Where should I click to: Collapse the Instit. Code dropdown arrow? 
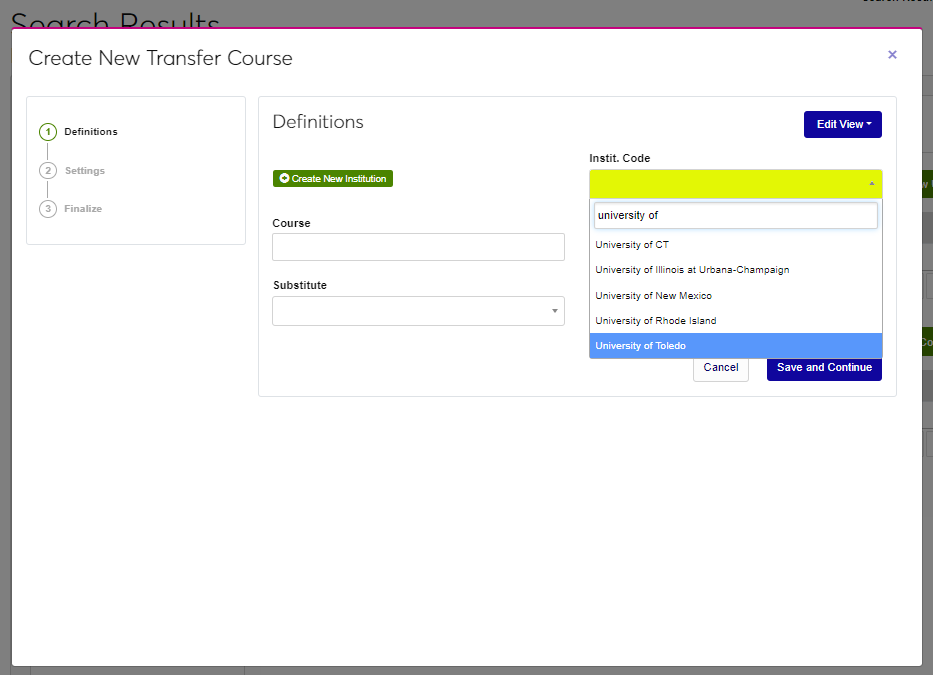[x=872, y=184]
